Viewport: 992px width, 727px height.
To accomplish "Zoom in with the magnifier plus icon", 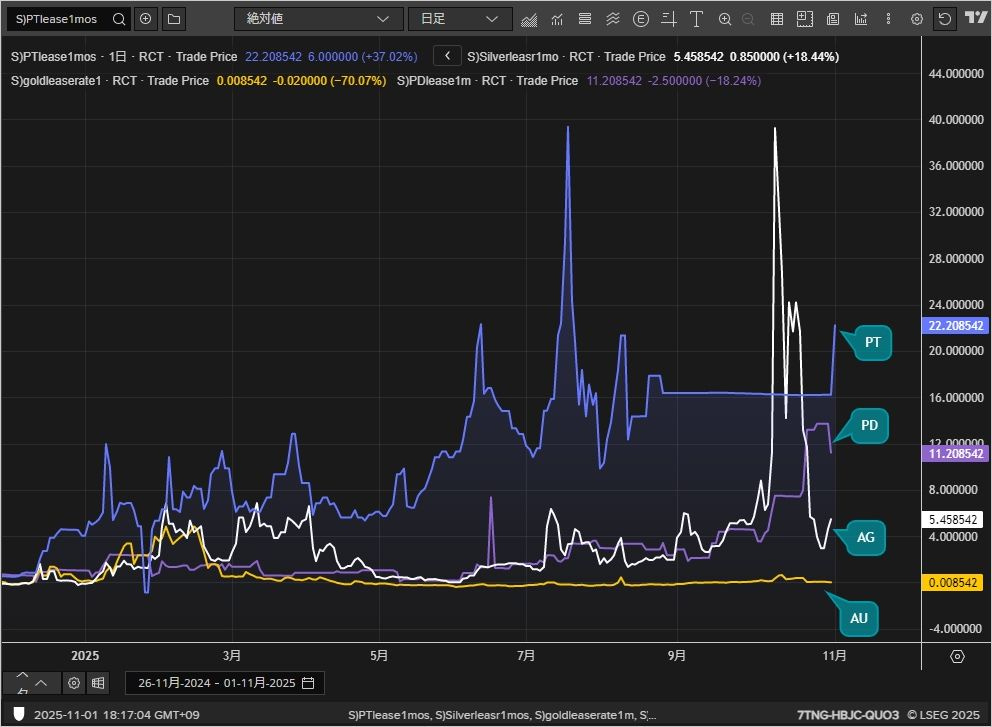I will [725, 19].
